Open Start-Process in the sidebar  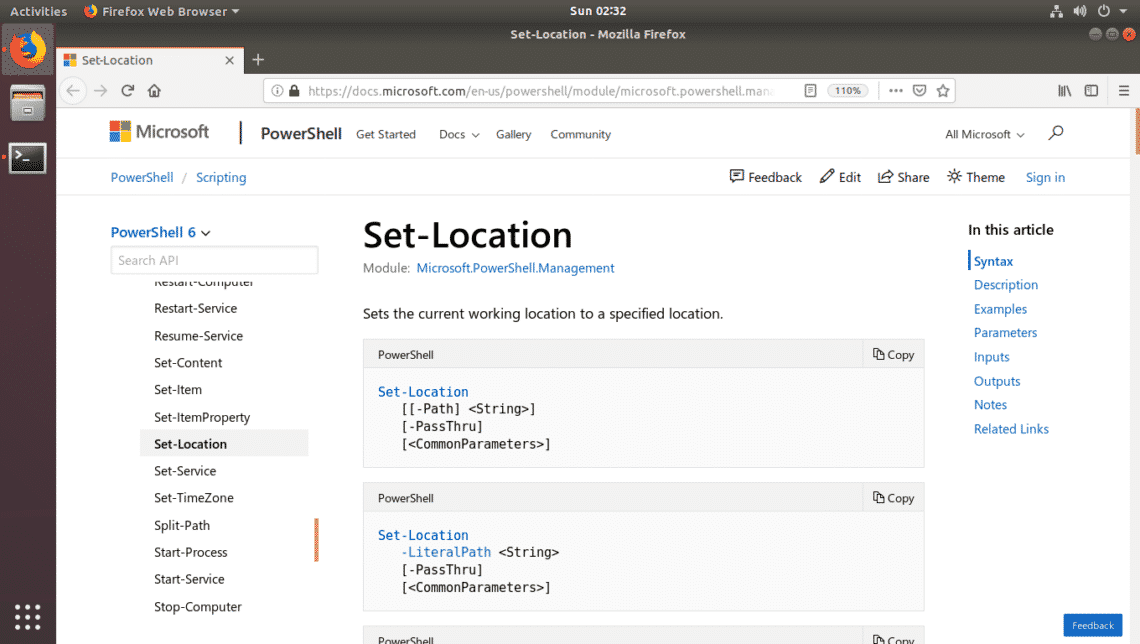[x=190, y=552]
